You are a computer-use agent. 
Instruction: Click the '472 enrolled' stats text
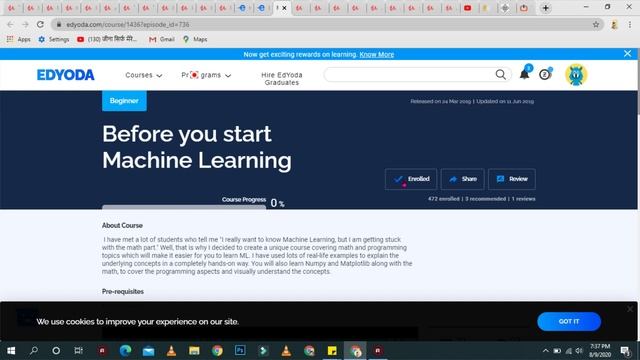click(x=444, y=199)
